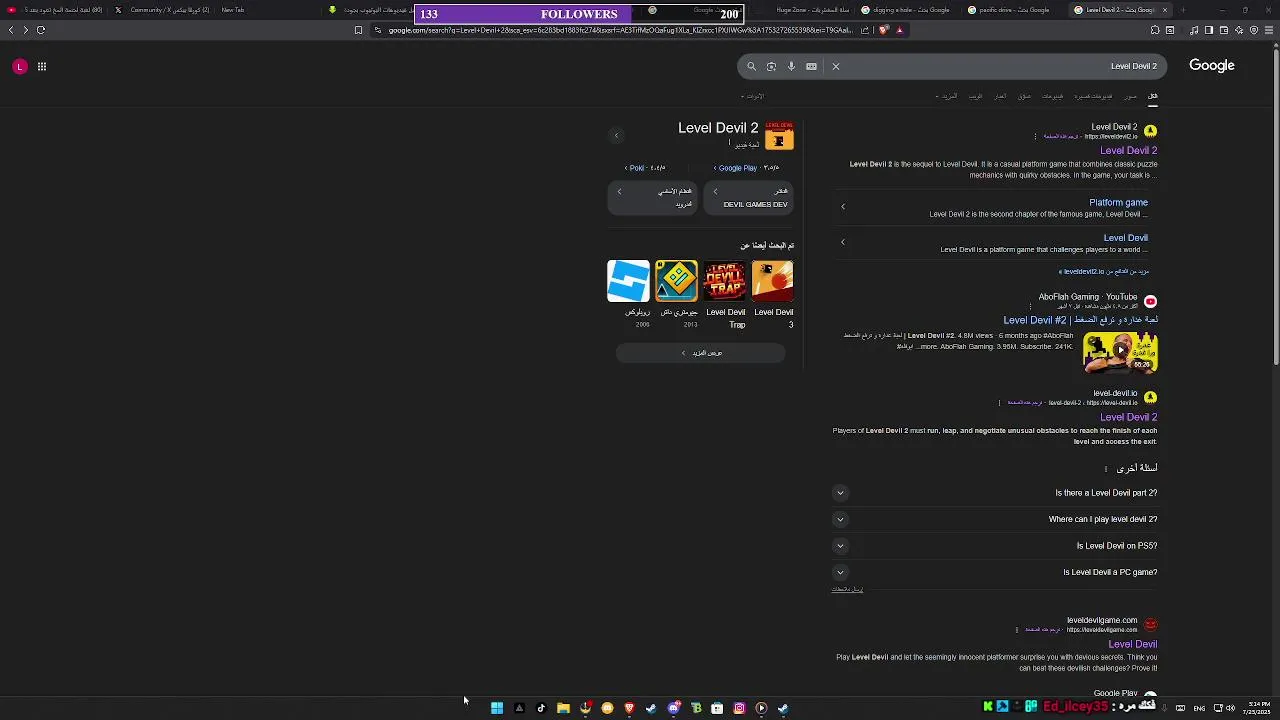
Task: Open more options for leveldevil2.io result
Action: pos(1036,136)
